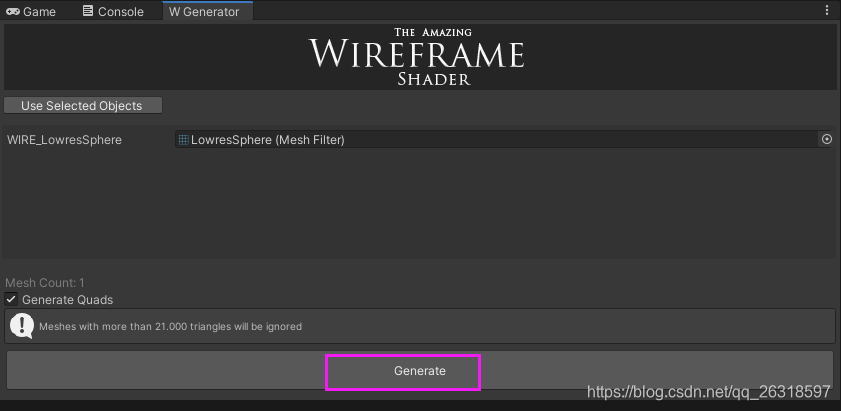Click the 21.000 triangles warning message
Screen dimensions: 841x411
coord(171,326)
